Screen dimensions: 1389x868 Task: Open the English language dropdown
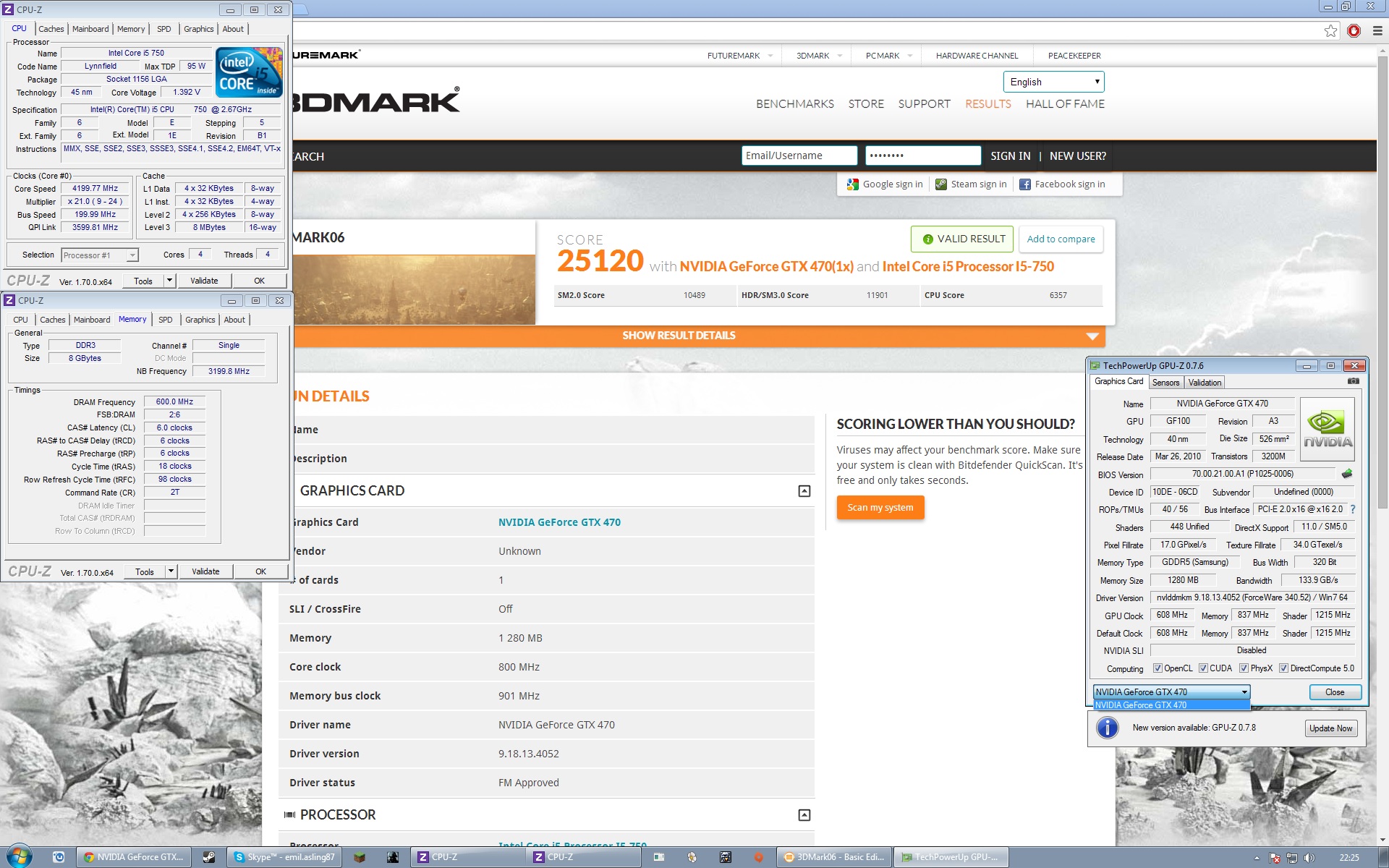(x=1053, y=82)
